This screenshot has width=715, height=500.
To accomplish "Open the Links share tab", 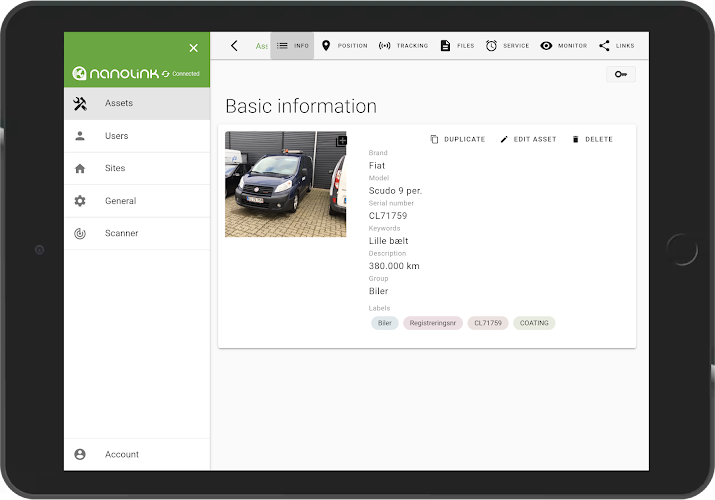I will pyautogui.click(x=617, y=46).
